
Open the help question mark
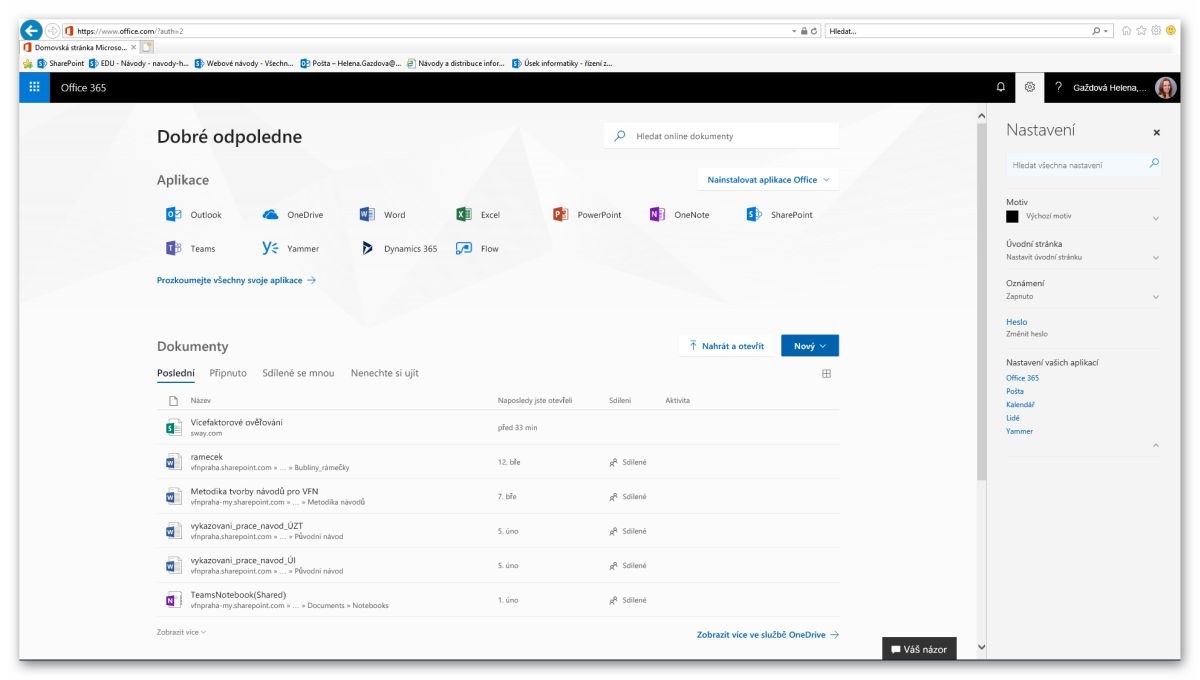[1058, 87]
